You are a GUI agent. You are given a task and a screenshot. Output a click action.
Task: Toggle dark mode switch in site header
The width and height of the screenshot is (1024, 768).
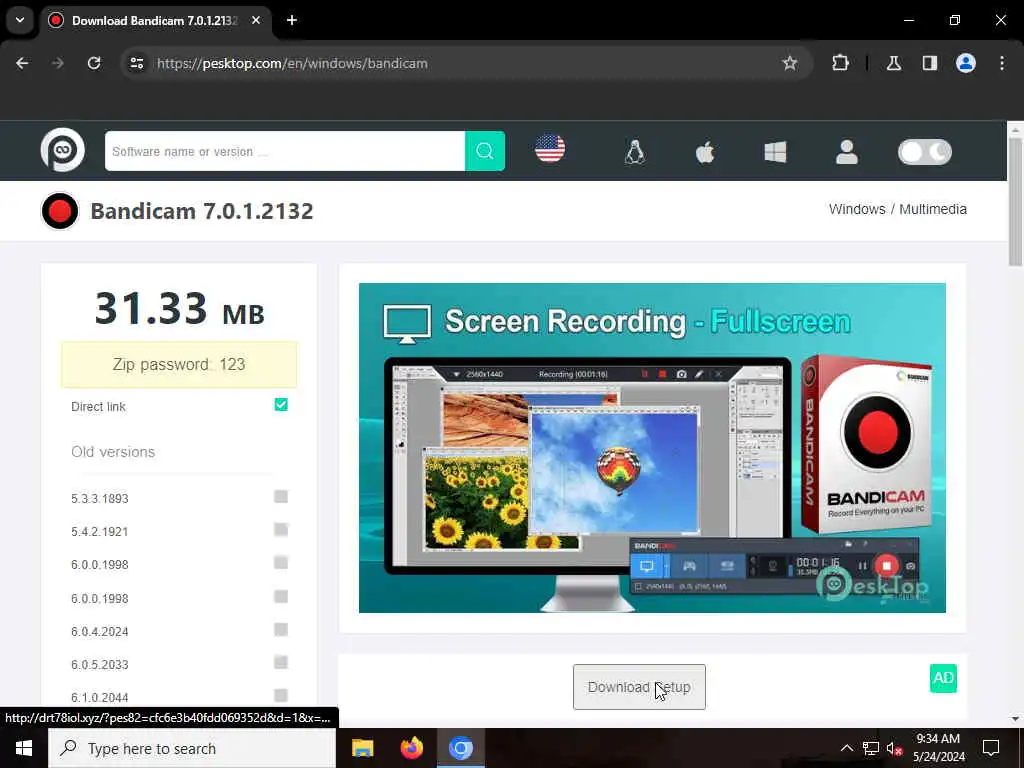pos(925,152)
